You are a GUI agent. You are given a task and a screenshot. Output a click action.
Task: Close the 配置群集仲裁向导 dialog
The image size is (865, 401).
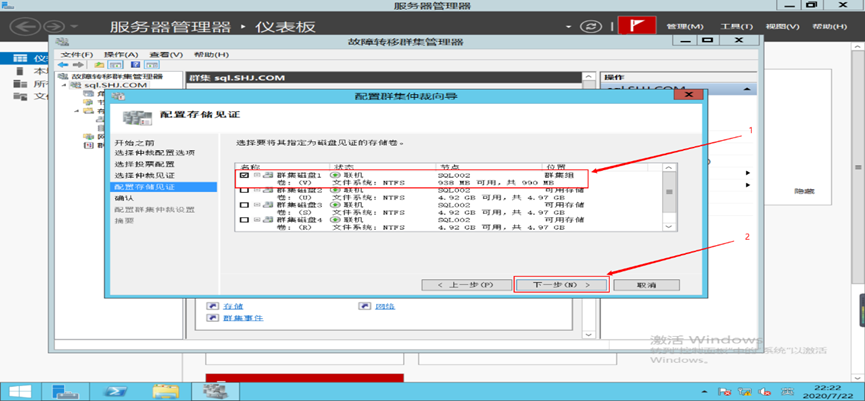[x=688, y=95]
